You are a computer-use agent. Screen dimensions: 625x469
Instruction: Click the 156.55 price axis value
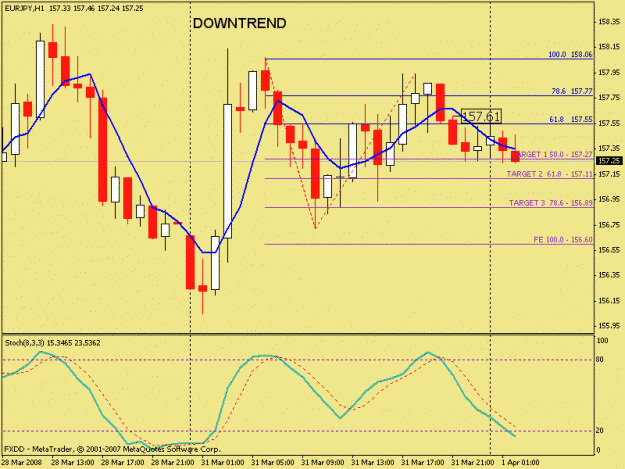pos(609,250)
